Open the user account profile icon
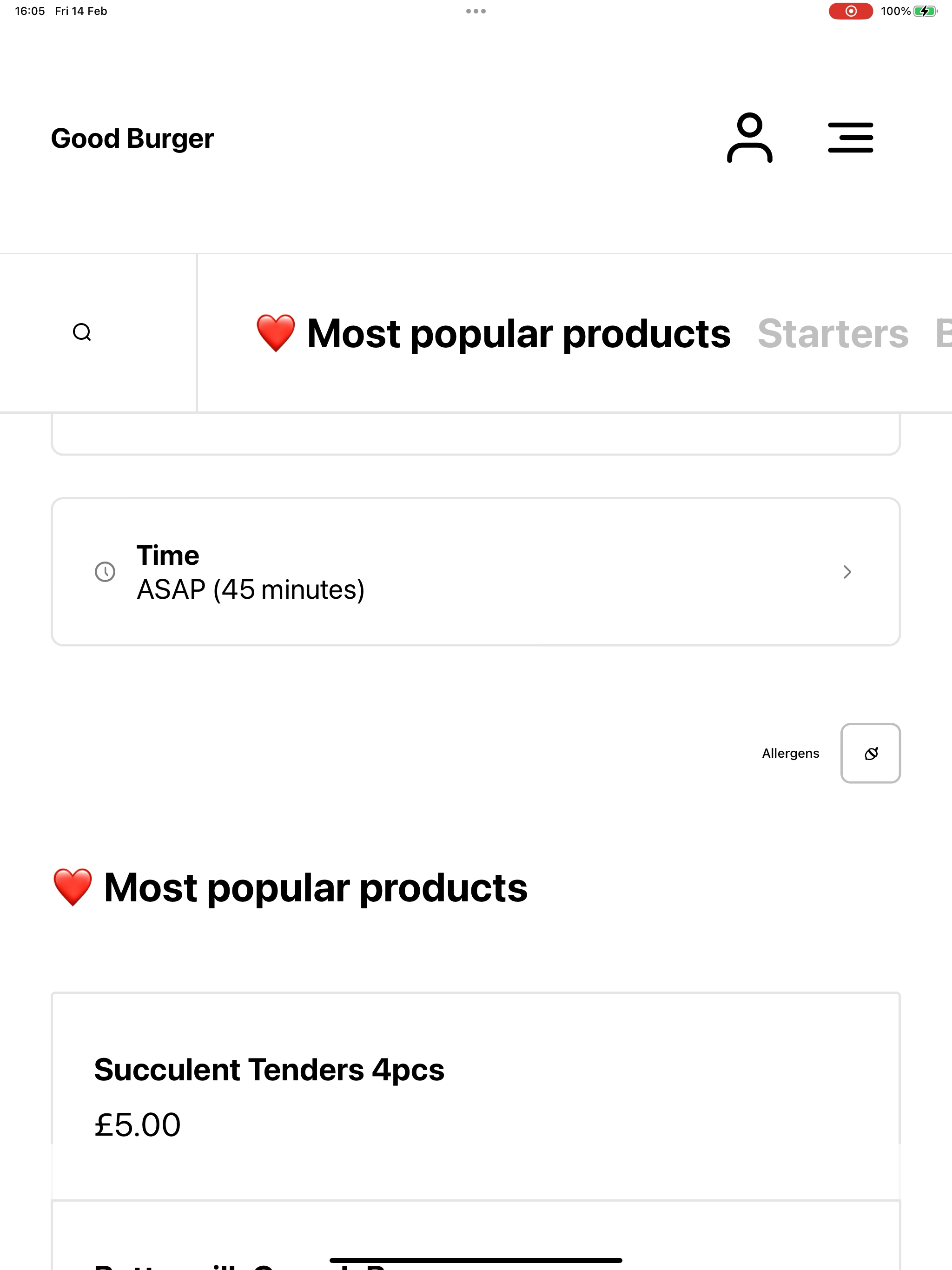Image resolution: width=952 pixels, height=1270 pixels. click(x=749, y=138)
